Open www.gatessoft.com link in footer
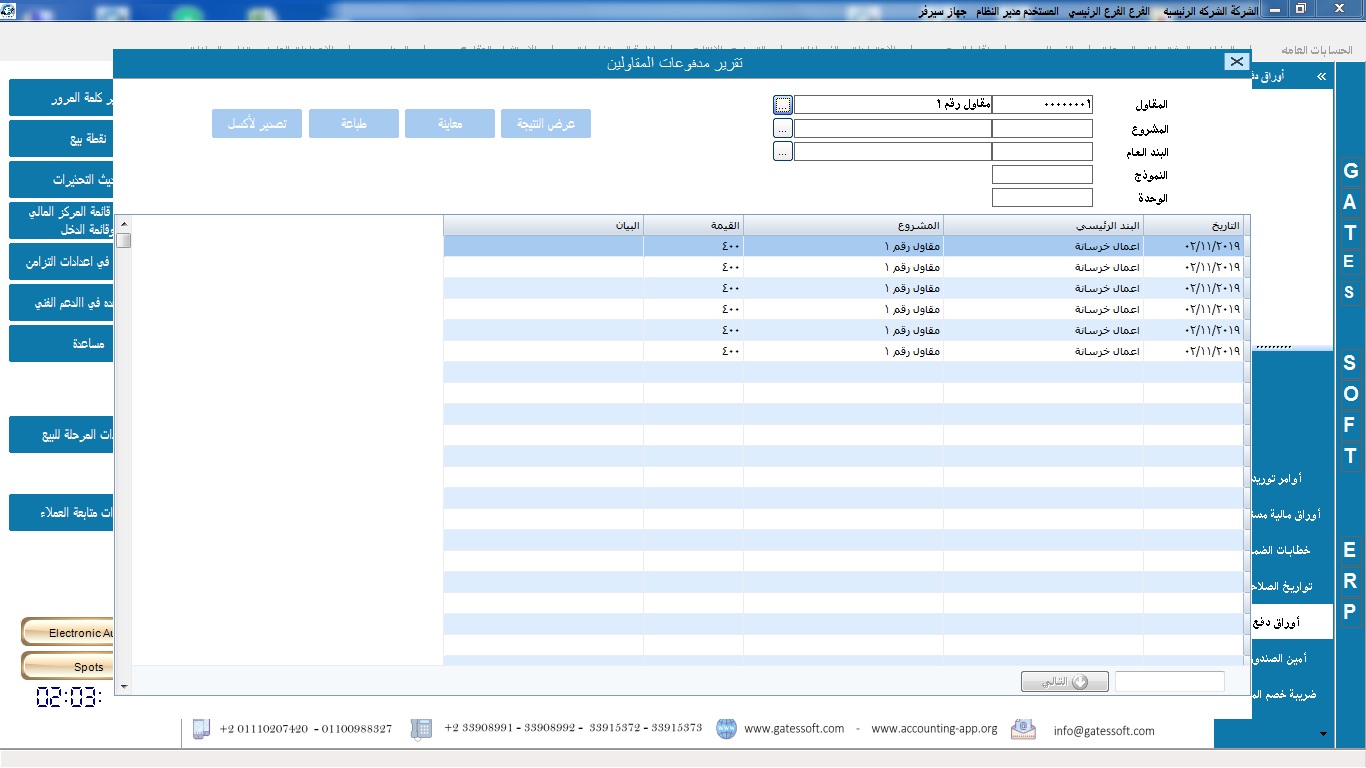This screenshot has width=1366, height=768. [x=794, y=729]
